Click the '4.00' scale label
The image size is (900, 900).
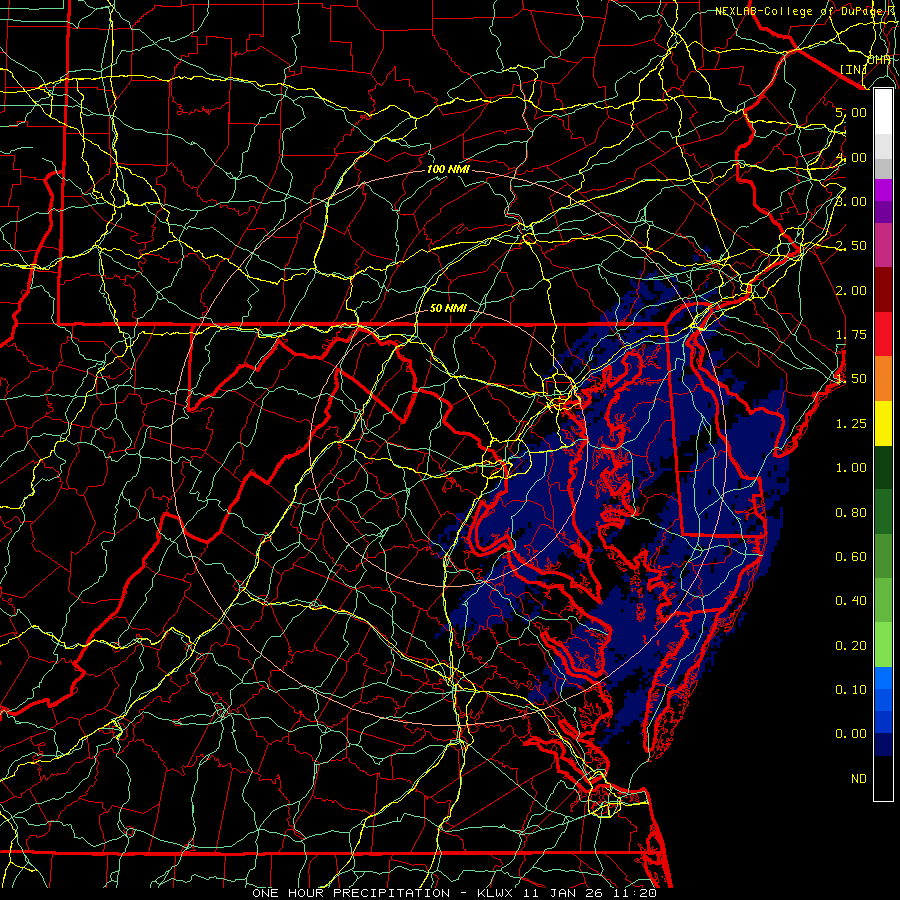click(851, 157)
